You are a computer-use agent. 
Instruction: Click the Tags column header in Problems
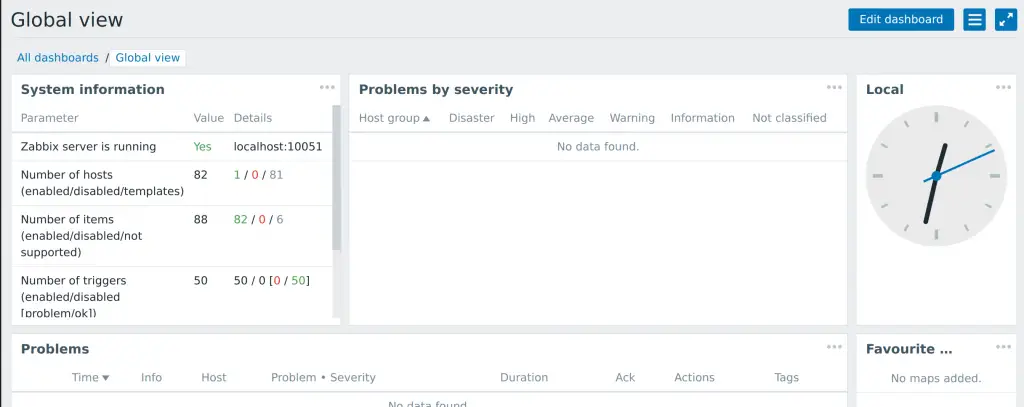coord(786,378)
